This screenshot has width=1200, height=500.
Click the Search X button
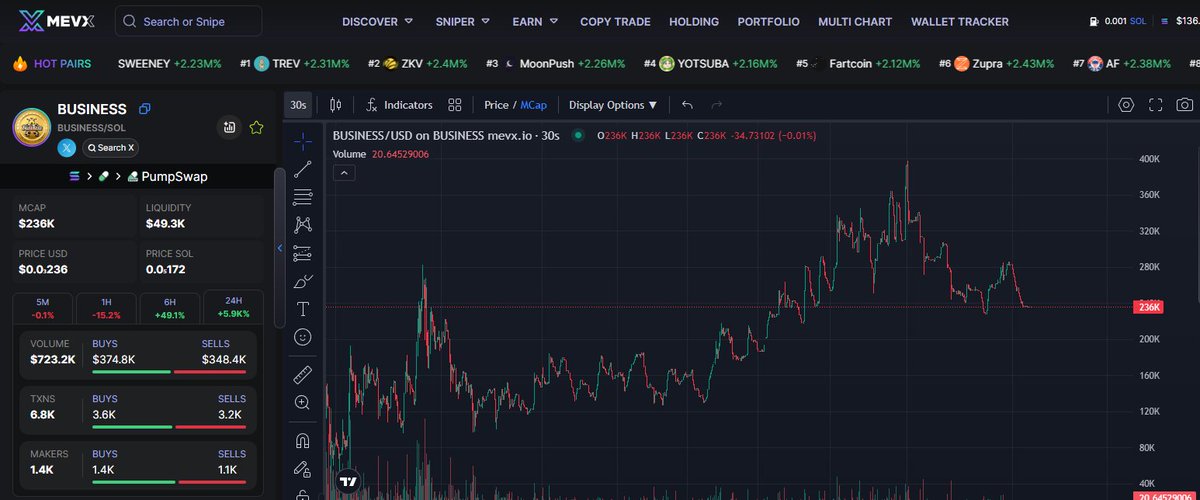(110, 147)
